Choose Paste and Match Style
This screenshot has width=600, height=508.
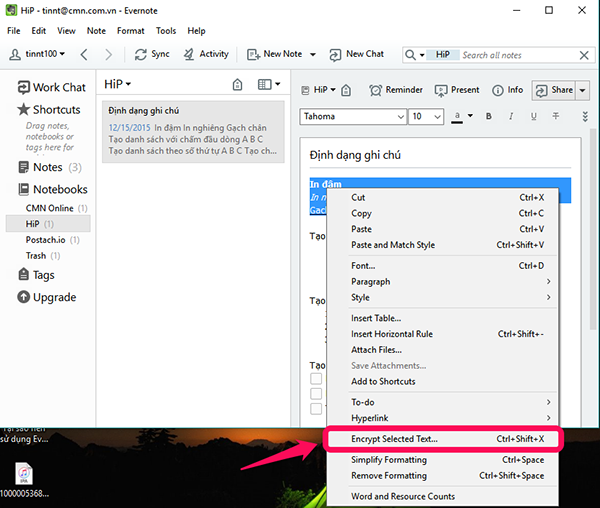tap(443, 245)
